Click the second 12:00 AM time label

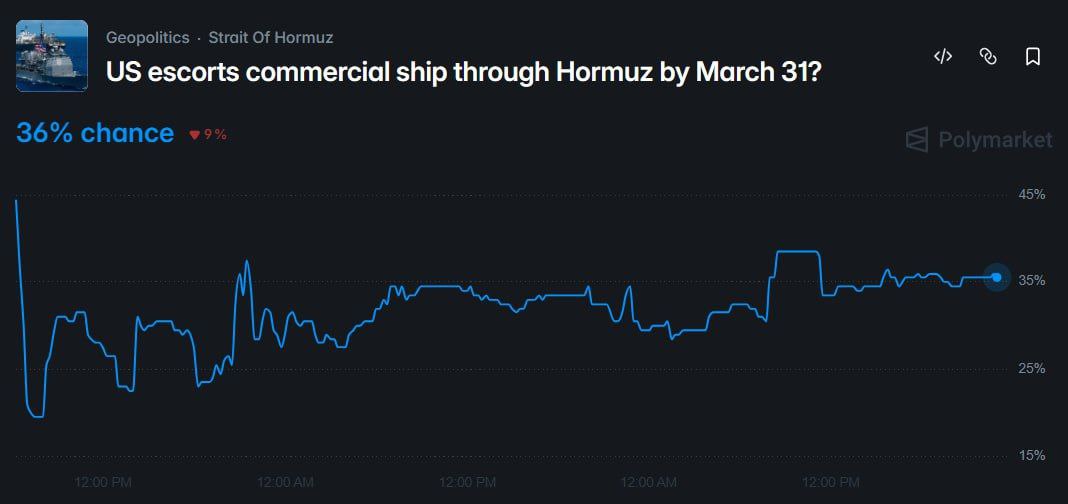649,482
